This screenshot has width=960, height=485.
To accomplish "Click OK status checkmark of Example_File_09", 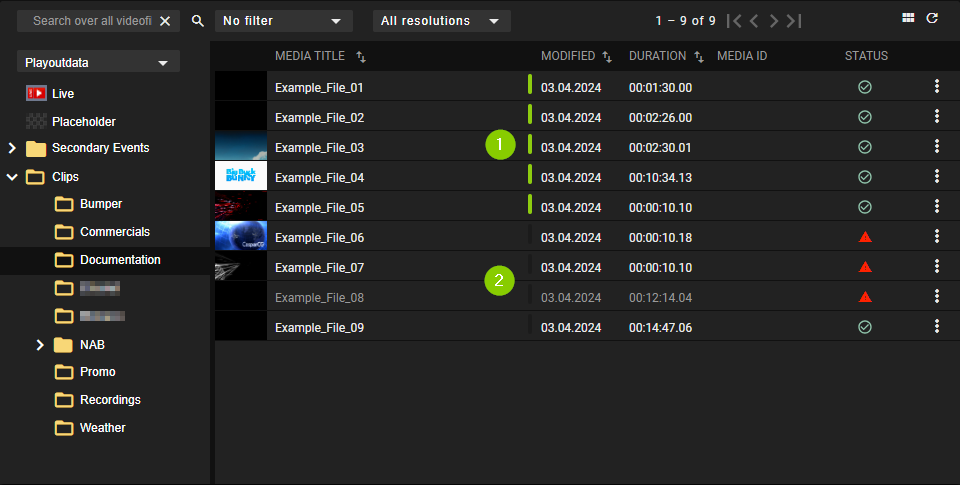I will [864, 327].
